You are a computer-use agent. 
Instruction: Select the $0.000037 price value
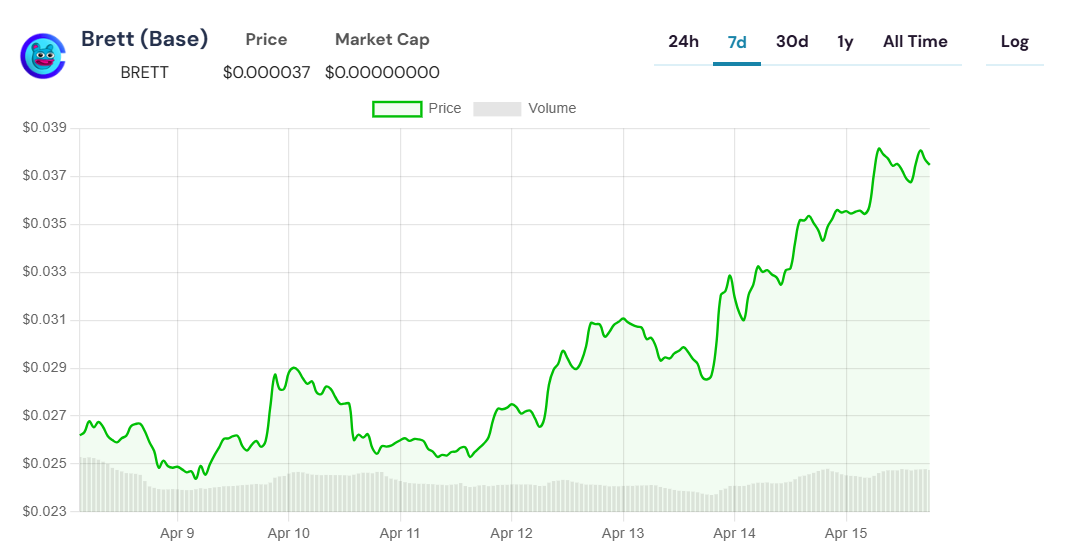[x=267, y=73]
